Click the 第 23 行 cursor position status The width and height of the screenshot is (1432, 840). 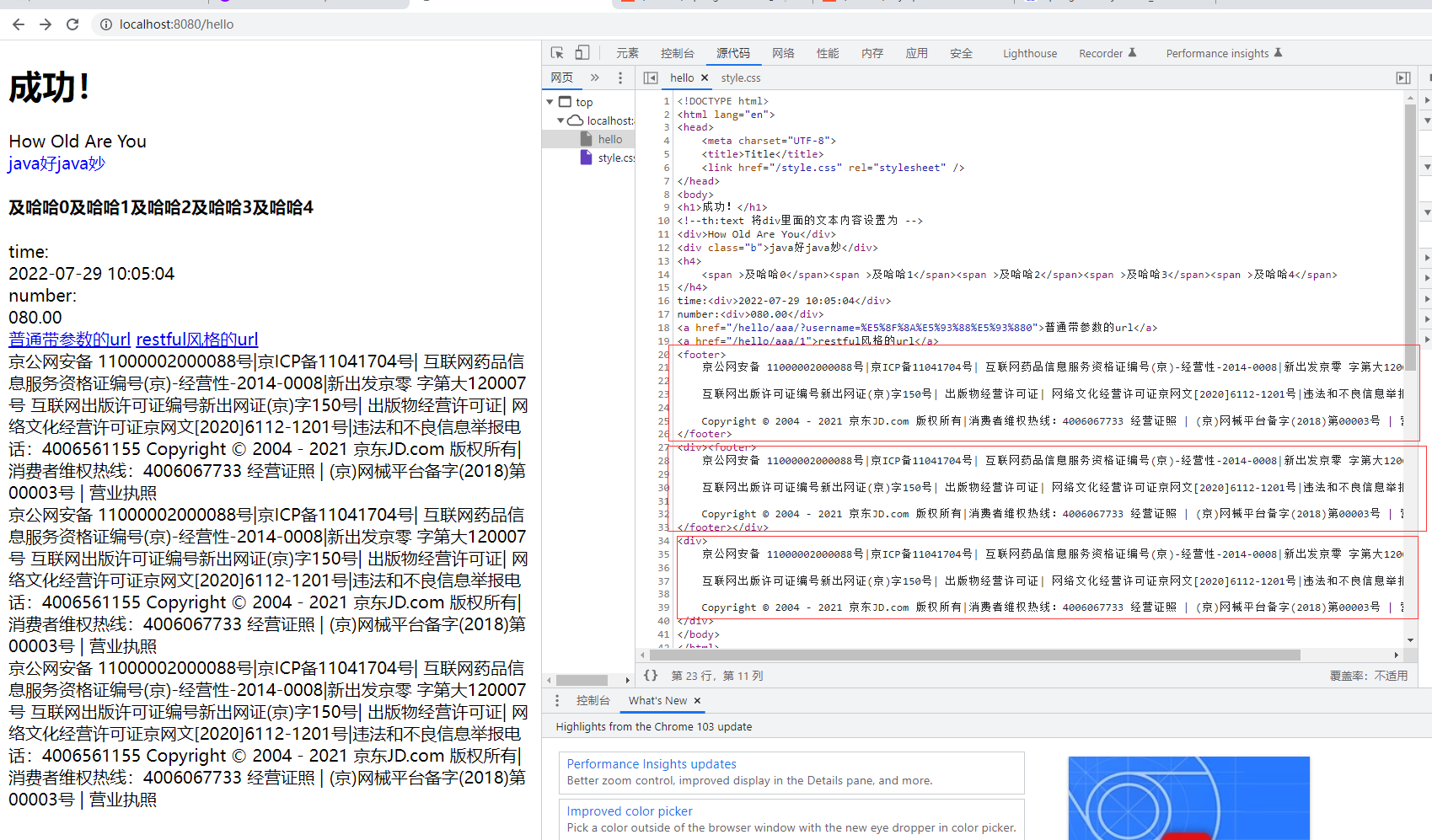pos(717,676)
